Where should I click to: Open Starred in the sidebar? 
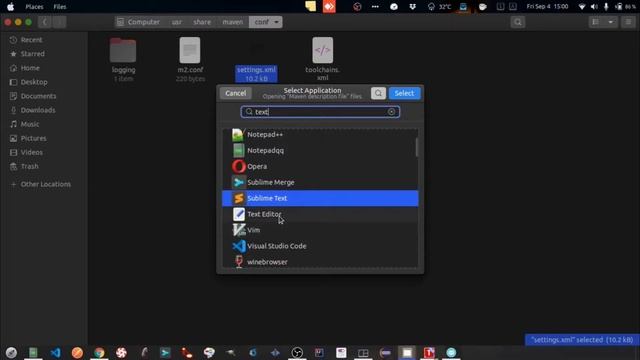coord(33,54)
